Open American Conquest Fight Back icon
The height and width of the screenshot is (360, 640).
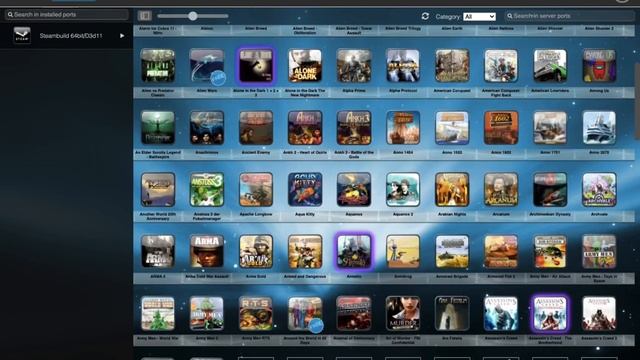[501, 66]
